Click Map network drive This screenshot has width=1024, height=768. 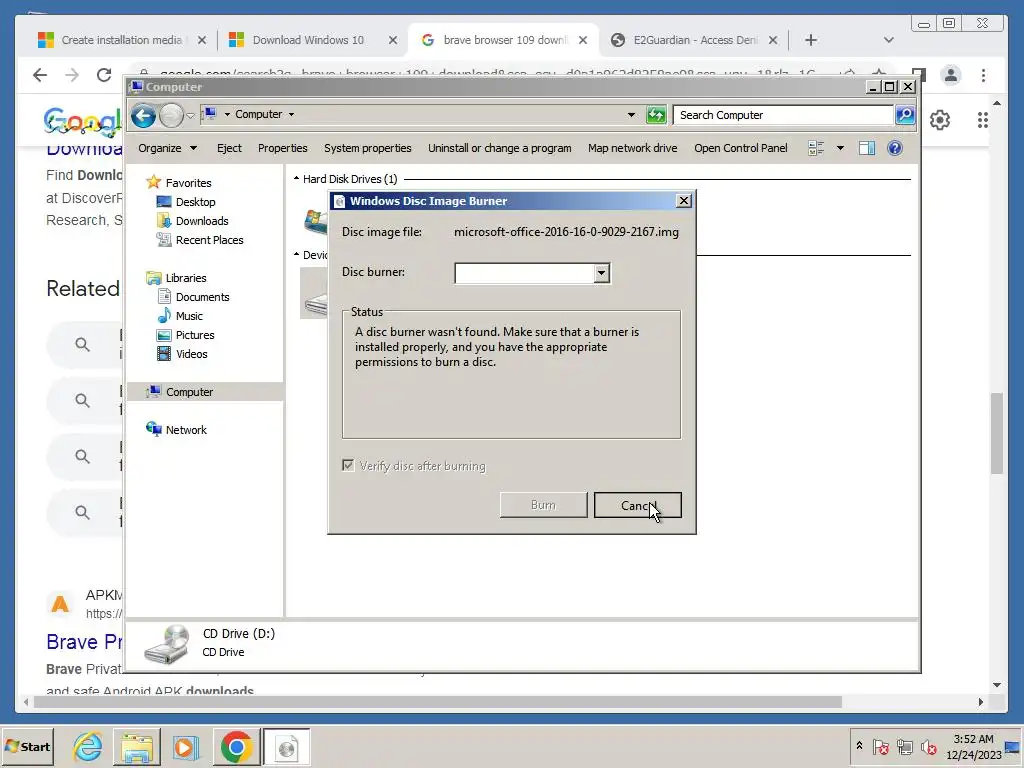[632, 148]
